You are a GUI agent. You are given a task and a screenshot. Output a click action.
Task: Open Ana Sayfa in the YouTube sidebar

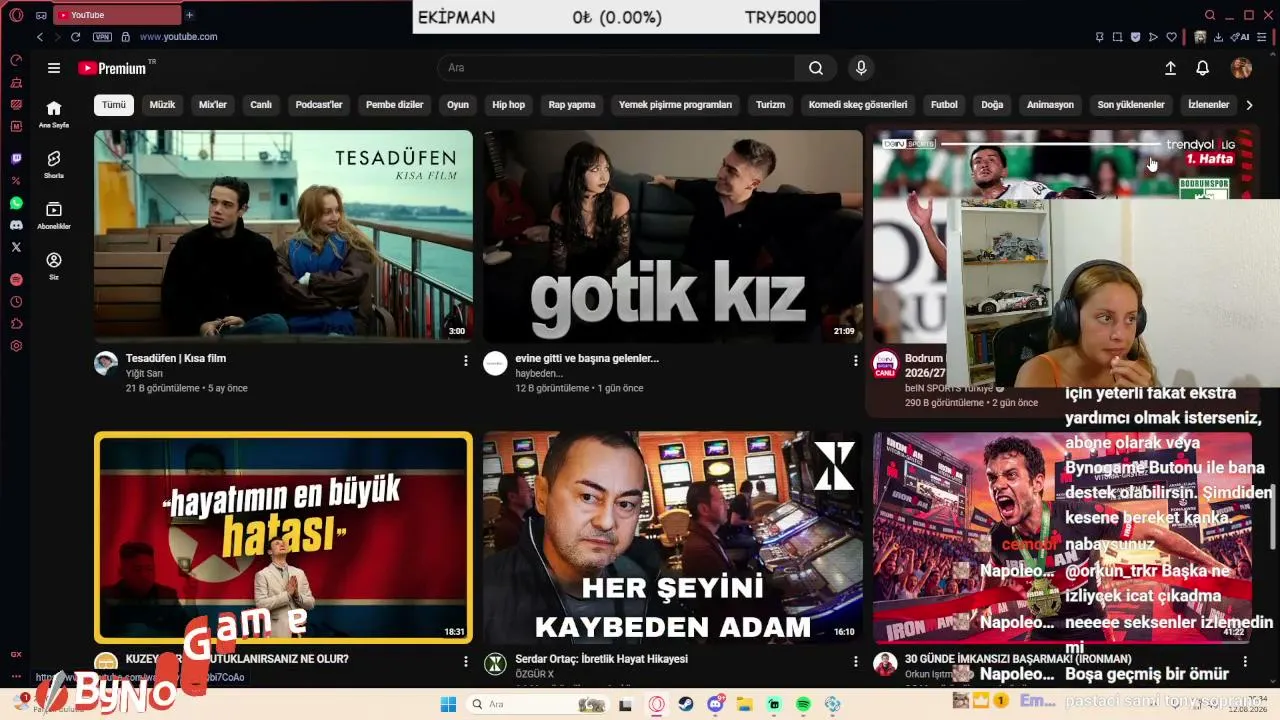click(x=54, y=114)
